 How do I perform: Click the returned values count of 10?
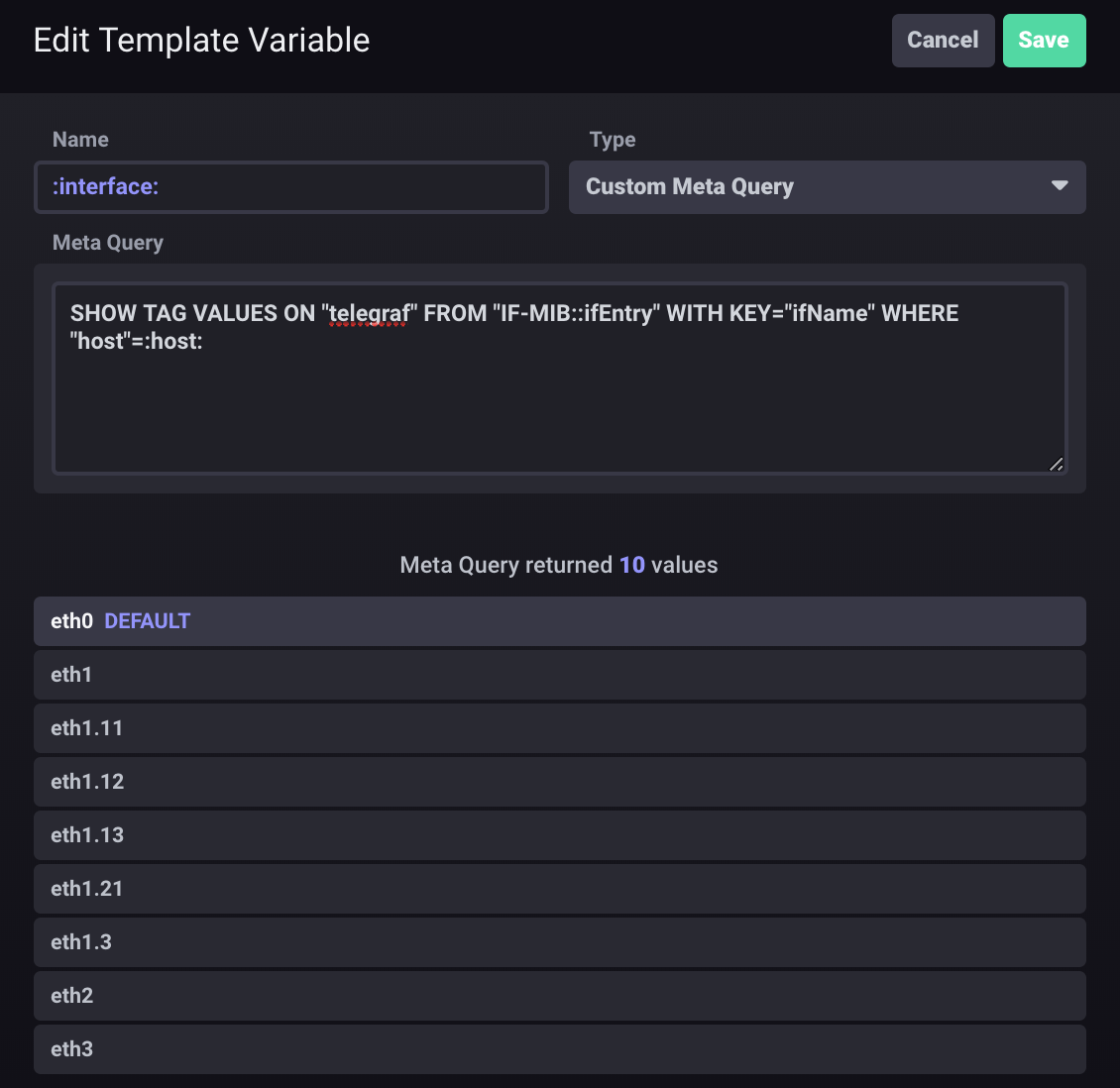point(631,565)
